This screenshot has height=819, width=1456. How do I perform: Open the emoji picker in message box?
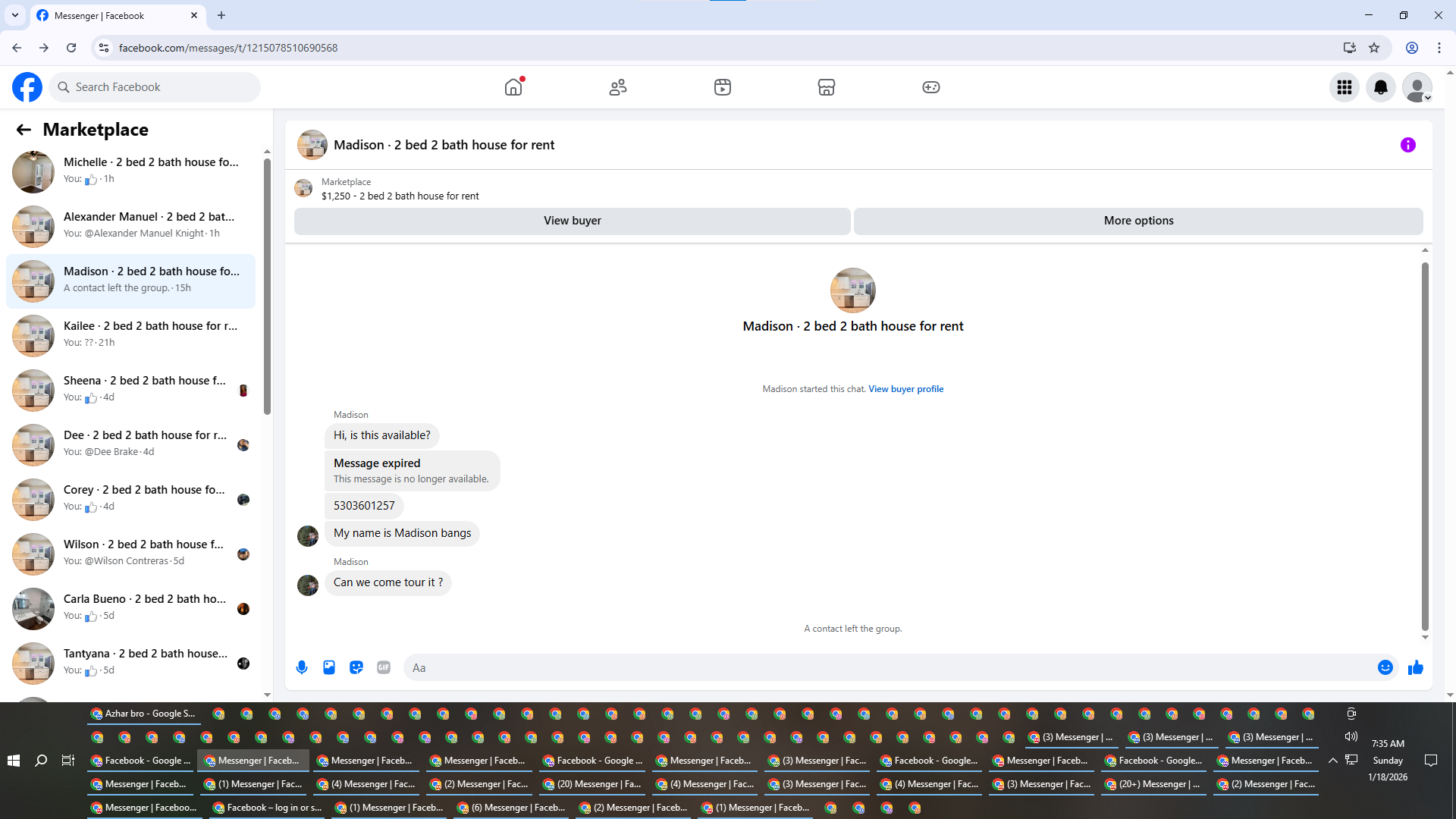click(x=1385, y=667)
